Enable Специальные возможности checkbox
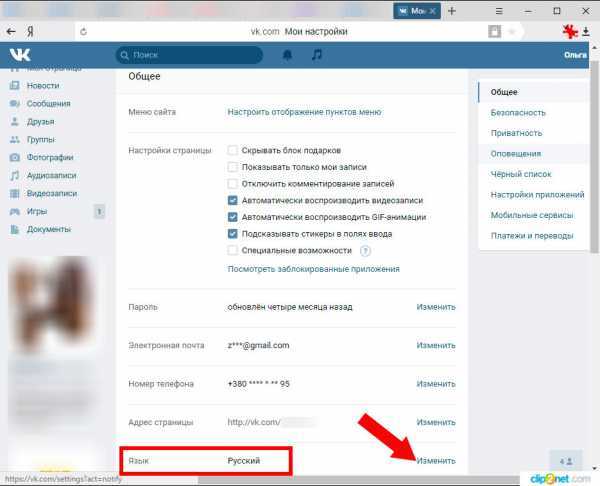This screenshot has height=486, width=600. 232,250
